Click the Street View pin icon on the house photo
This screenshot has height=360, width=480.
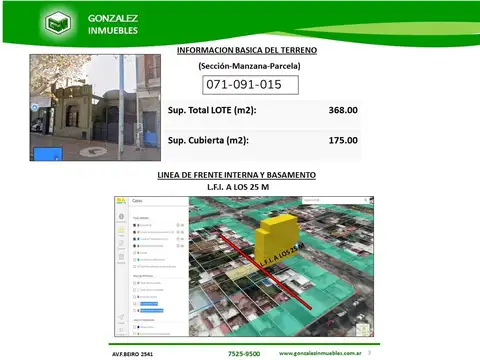coord(34,107)
